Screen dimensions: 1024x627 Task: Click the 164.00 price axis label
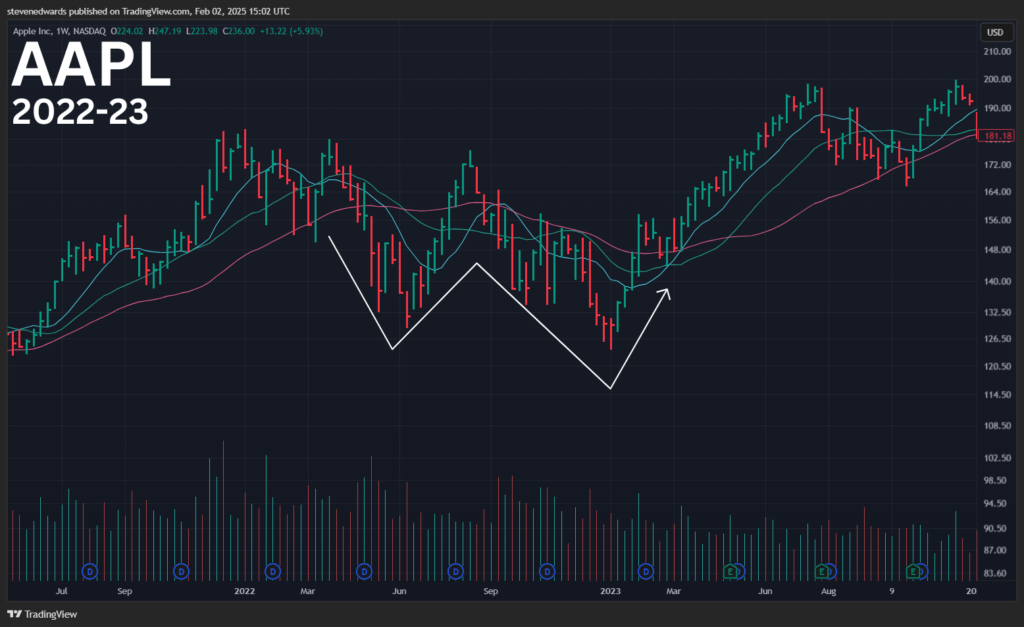[997, 192]
